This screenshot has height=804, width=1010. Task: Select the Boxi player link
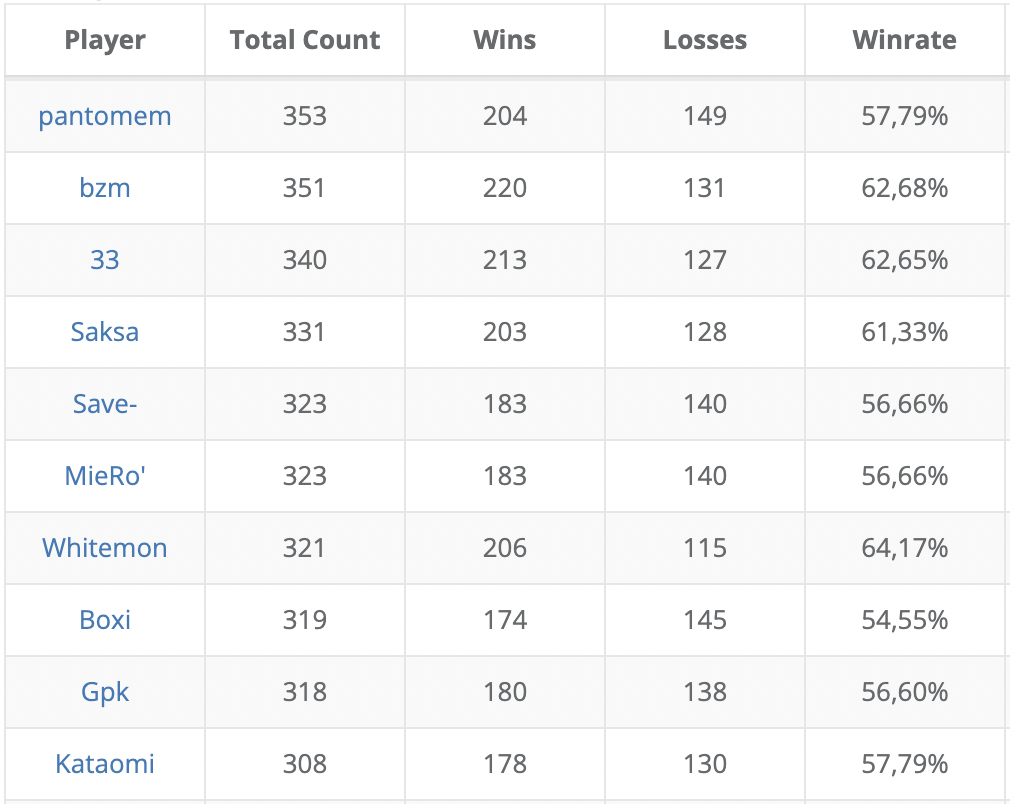click(x=105, y=620)
